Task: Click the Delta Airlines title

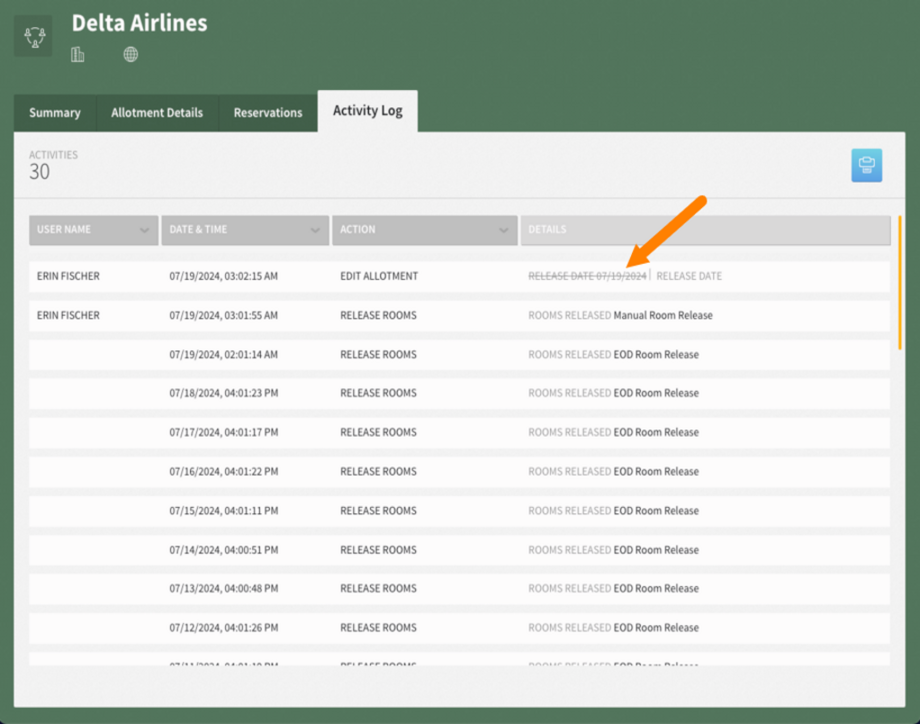Action: point(140,23)
